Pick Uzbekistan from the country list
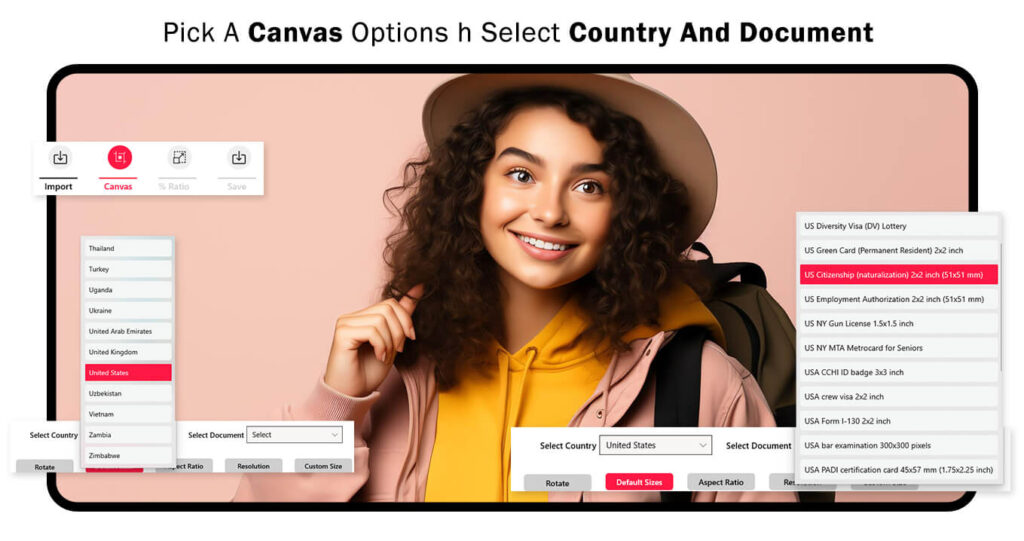The width and height of the screenshot is (1024, 541). [x=128, y=393]
